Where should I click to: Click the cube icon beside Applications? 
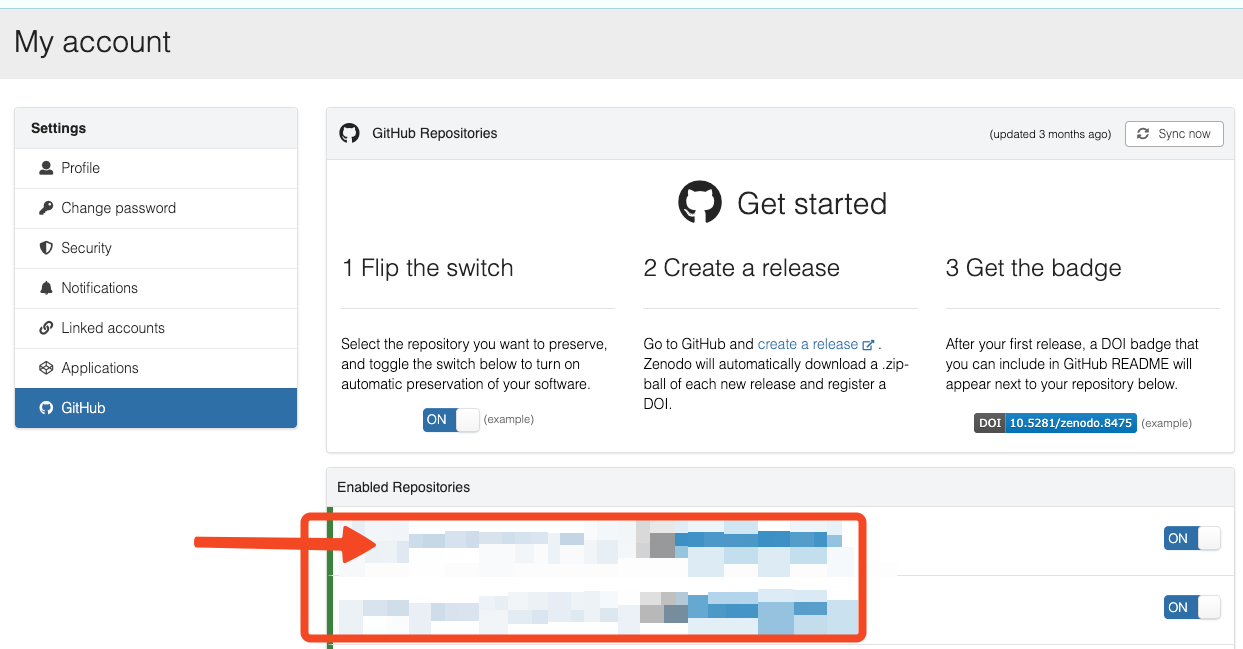click(46, 368)
